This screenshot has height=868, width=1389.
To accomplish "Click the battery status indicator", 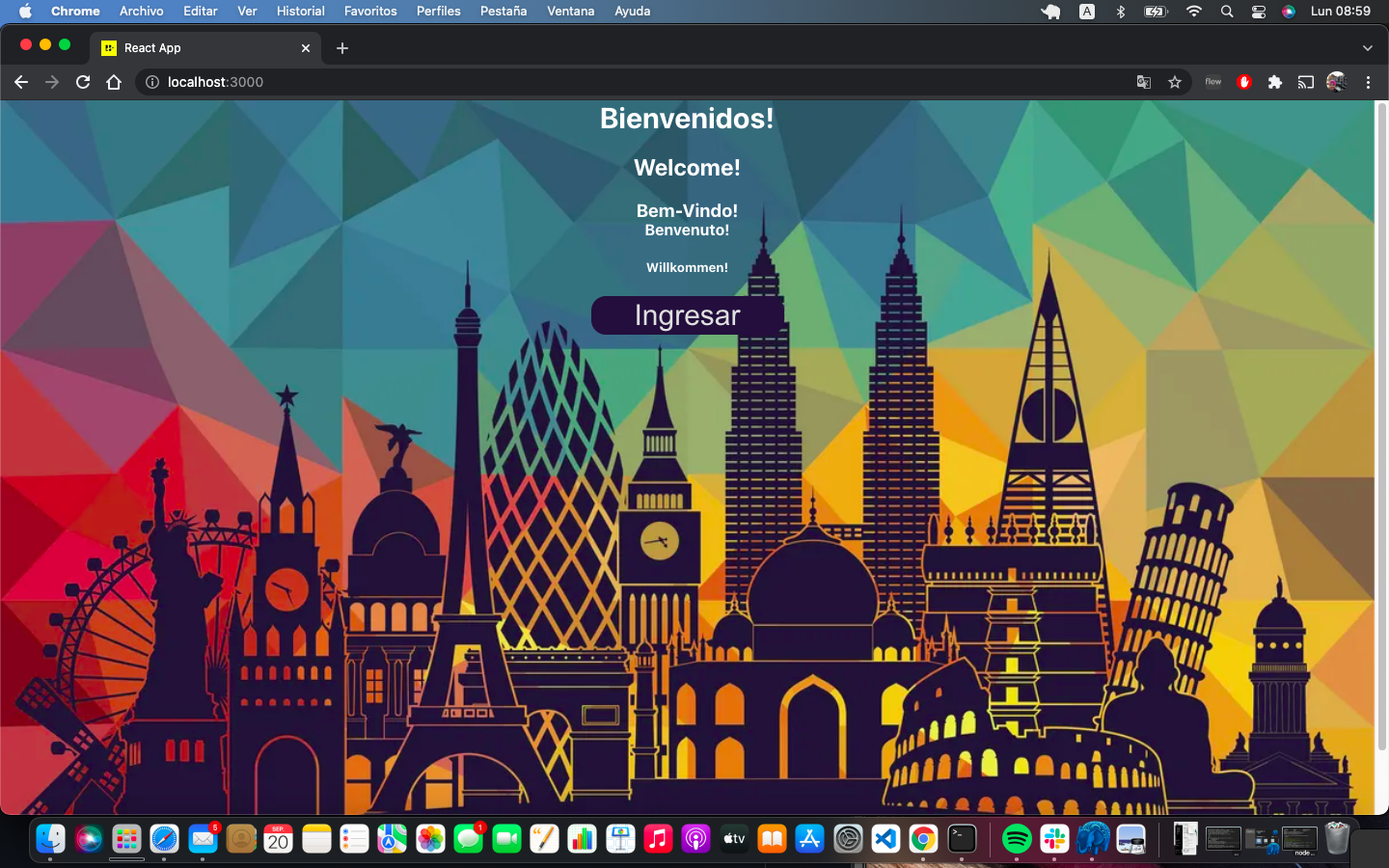I will pyautogui.click(x=1155, y=11).
